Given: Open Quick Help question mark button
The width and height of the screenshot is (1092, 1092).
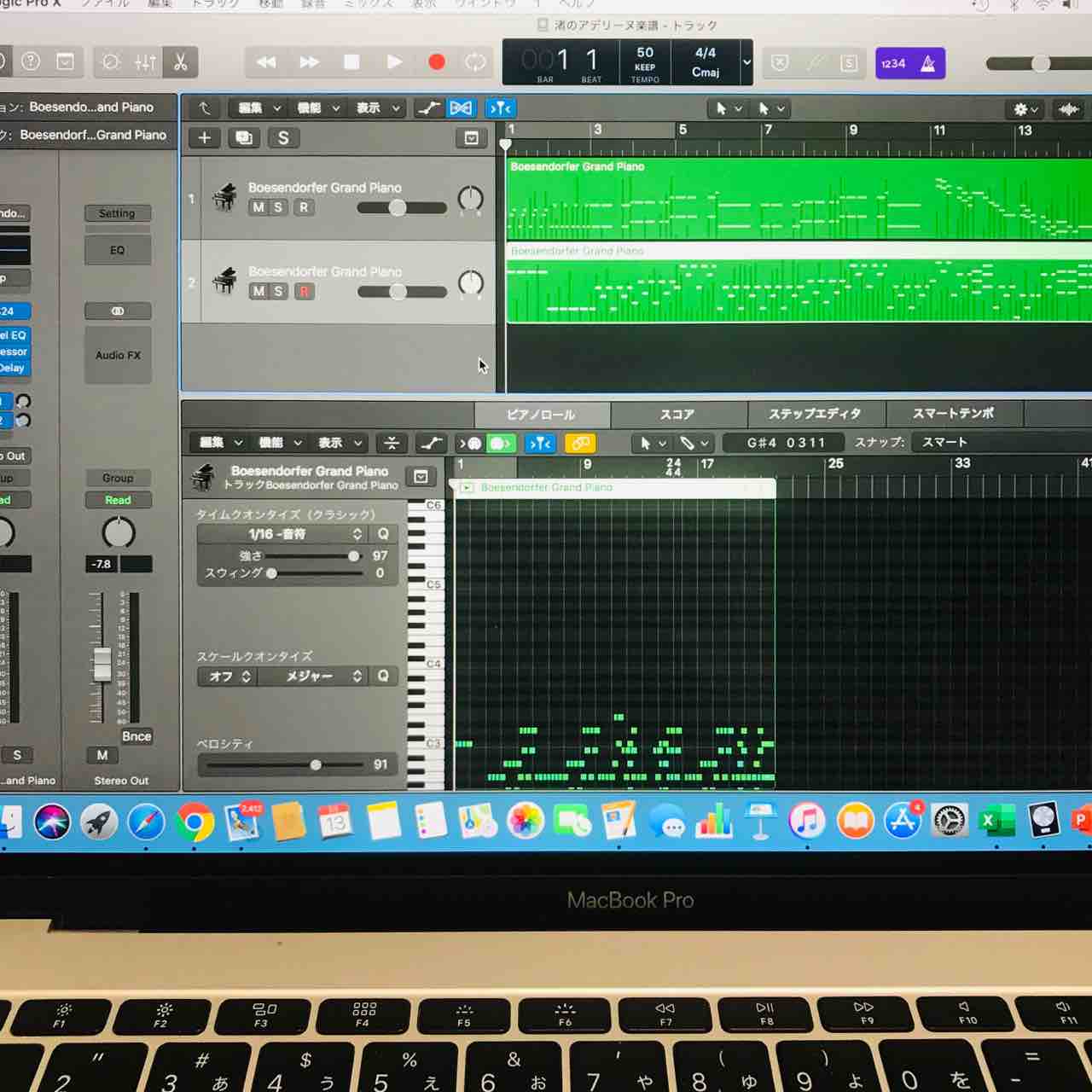Looking at the screenshot, I should click(x=31, y=61).
